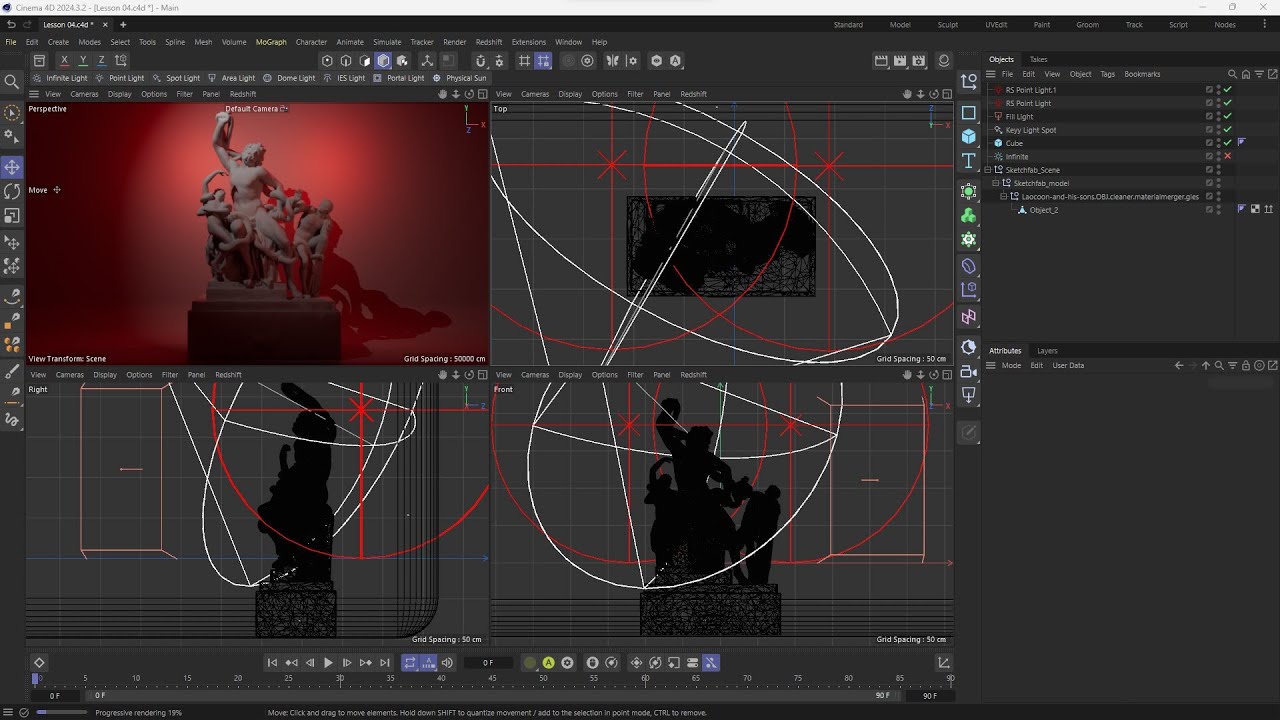Enable the Infinite light red X
1280x720 pixels.
(x=1228, y=156)
